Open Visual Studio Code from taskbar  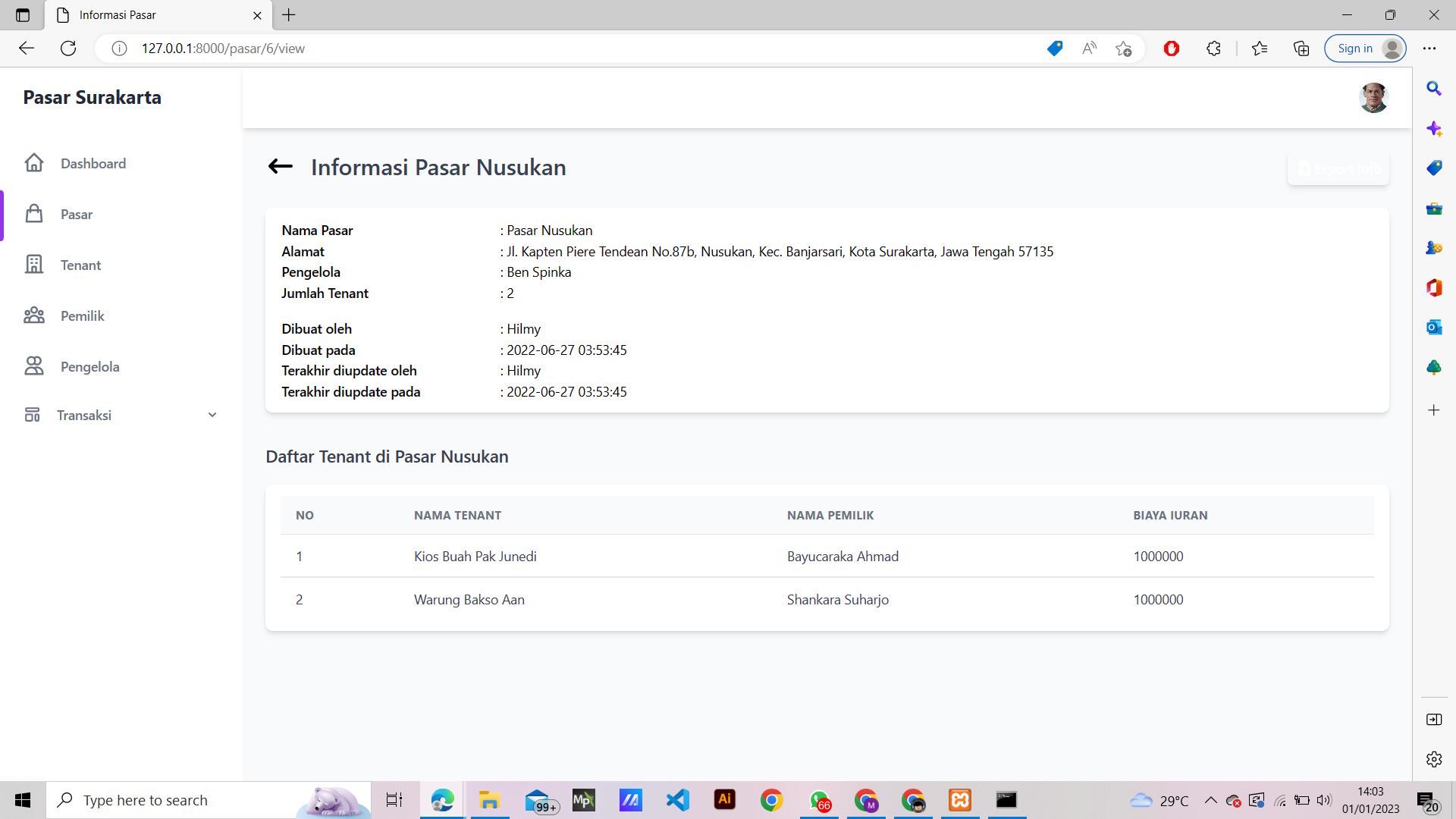click(x=677, y=800)
